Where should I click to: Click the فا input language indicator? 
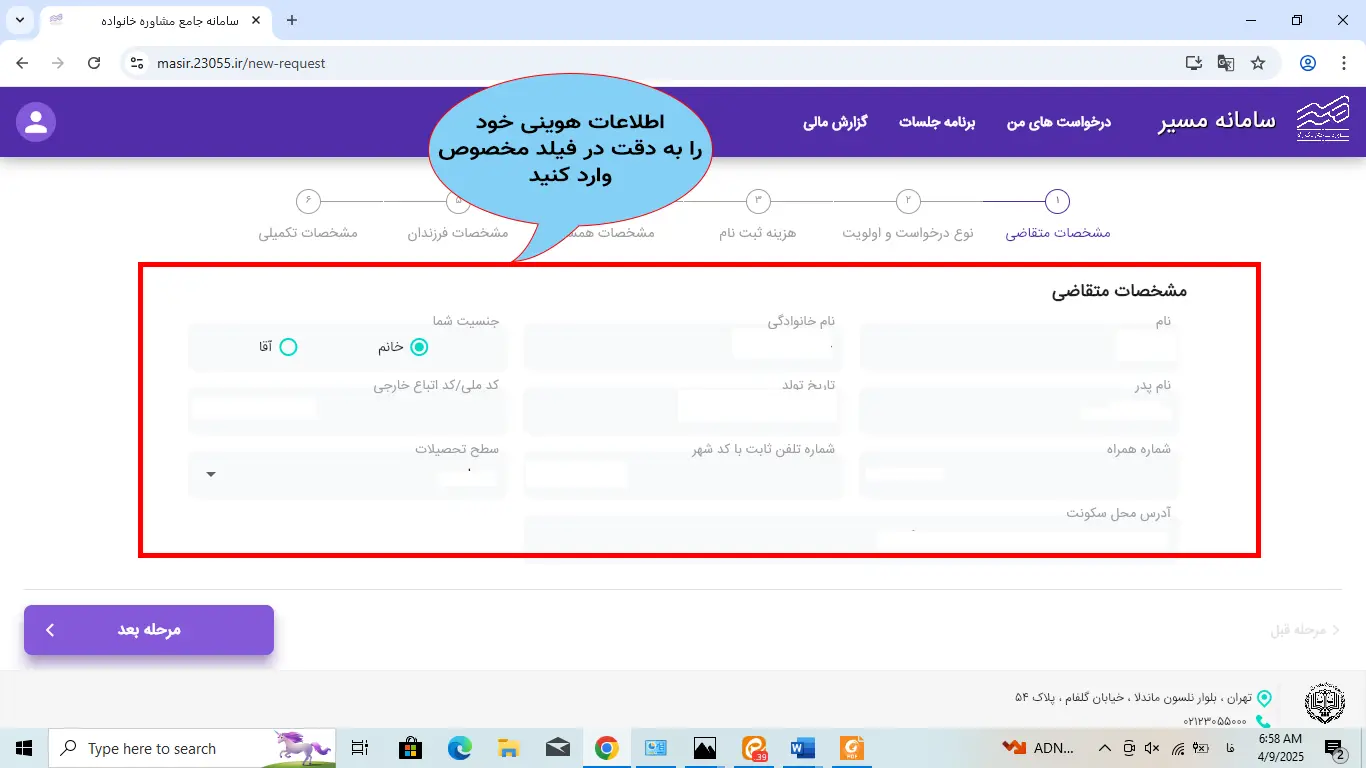pos(1229,748)
